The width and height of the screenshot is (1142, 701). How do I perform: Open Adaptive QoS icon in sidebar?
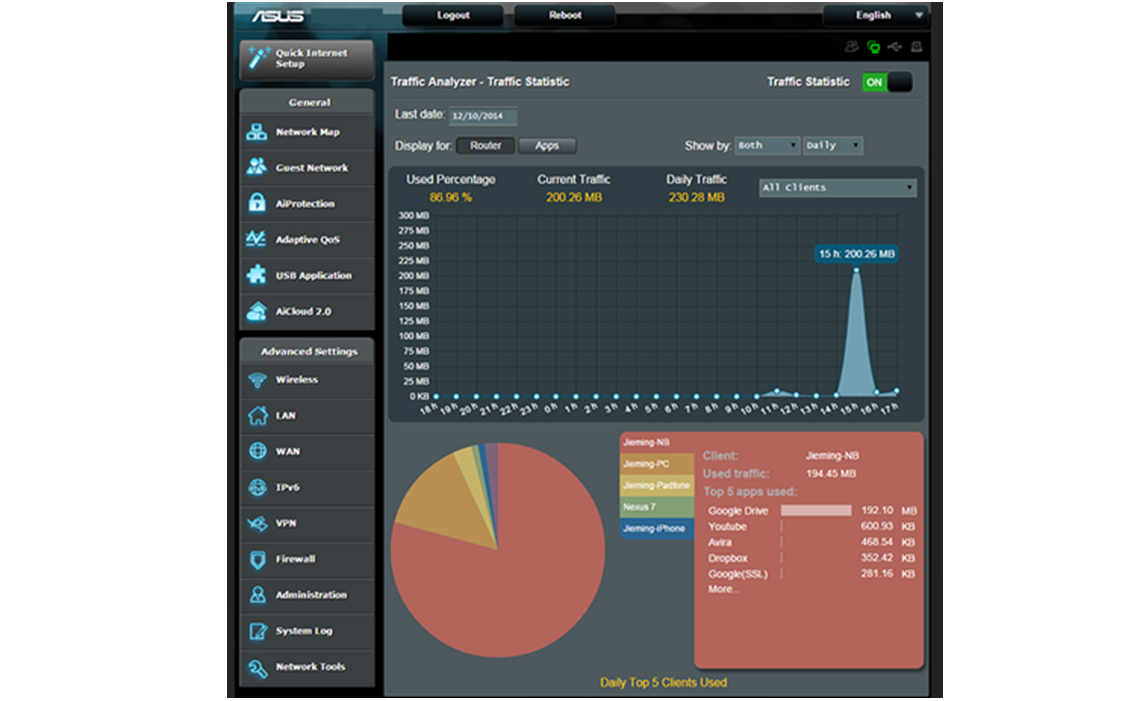point(257,240)
